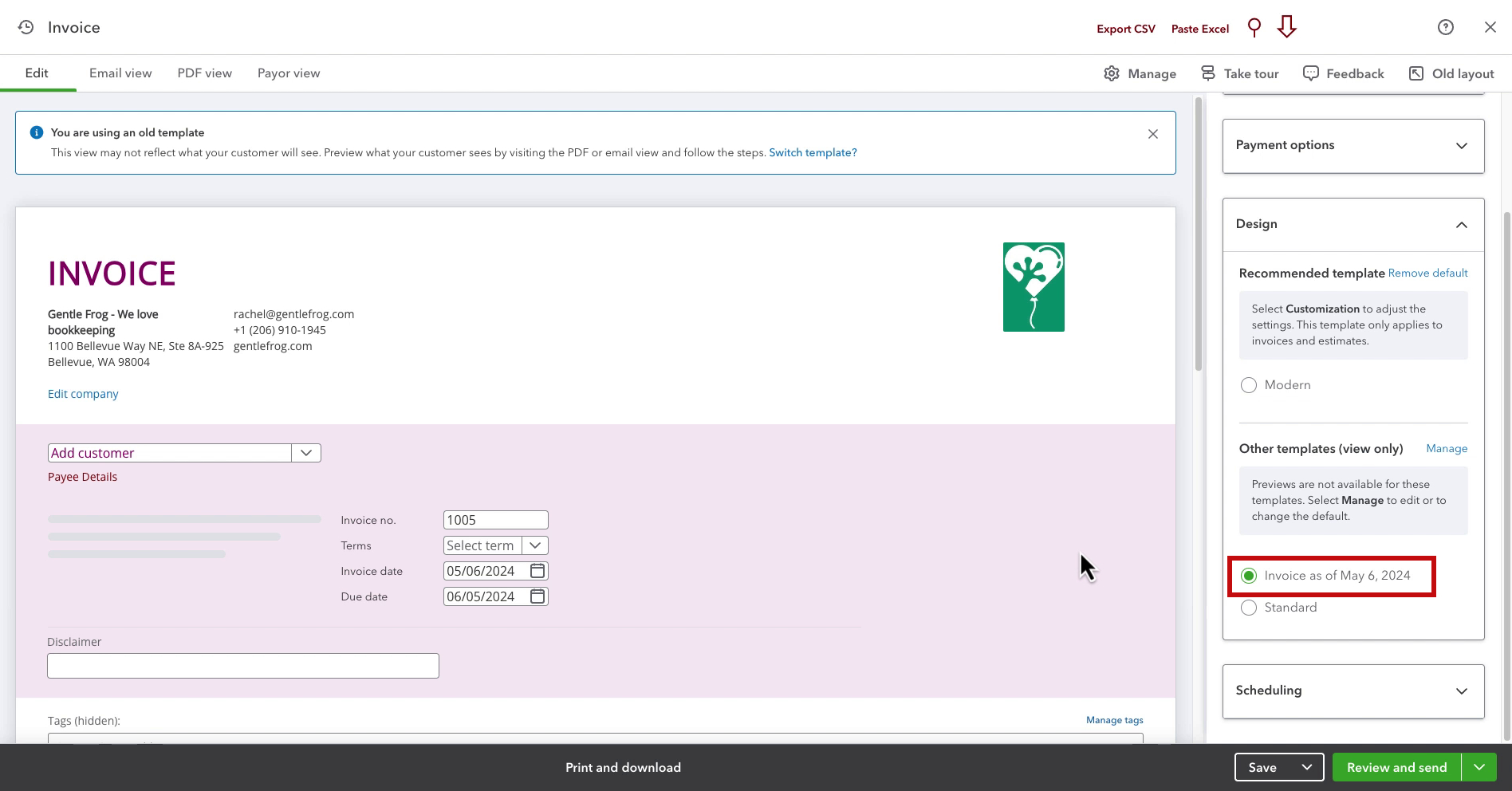Click the rachel@gentlefrog.com email text
1512x791 pixels.
(x=293, y=314)
